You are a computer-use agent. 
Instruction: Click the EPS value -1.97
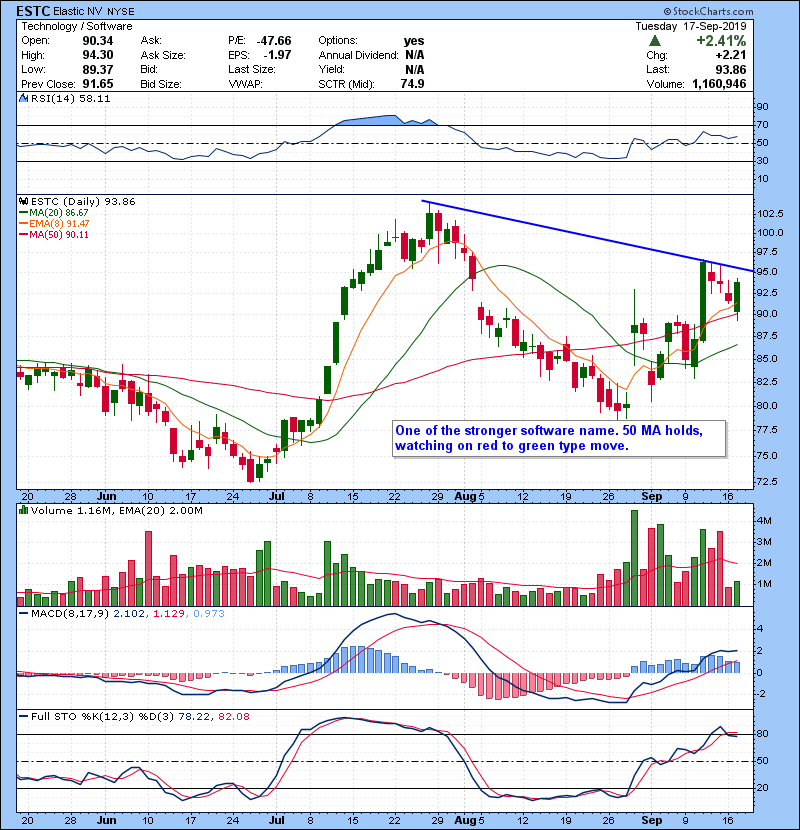[277, 55]
